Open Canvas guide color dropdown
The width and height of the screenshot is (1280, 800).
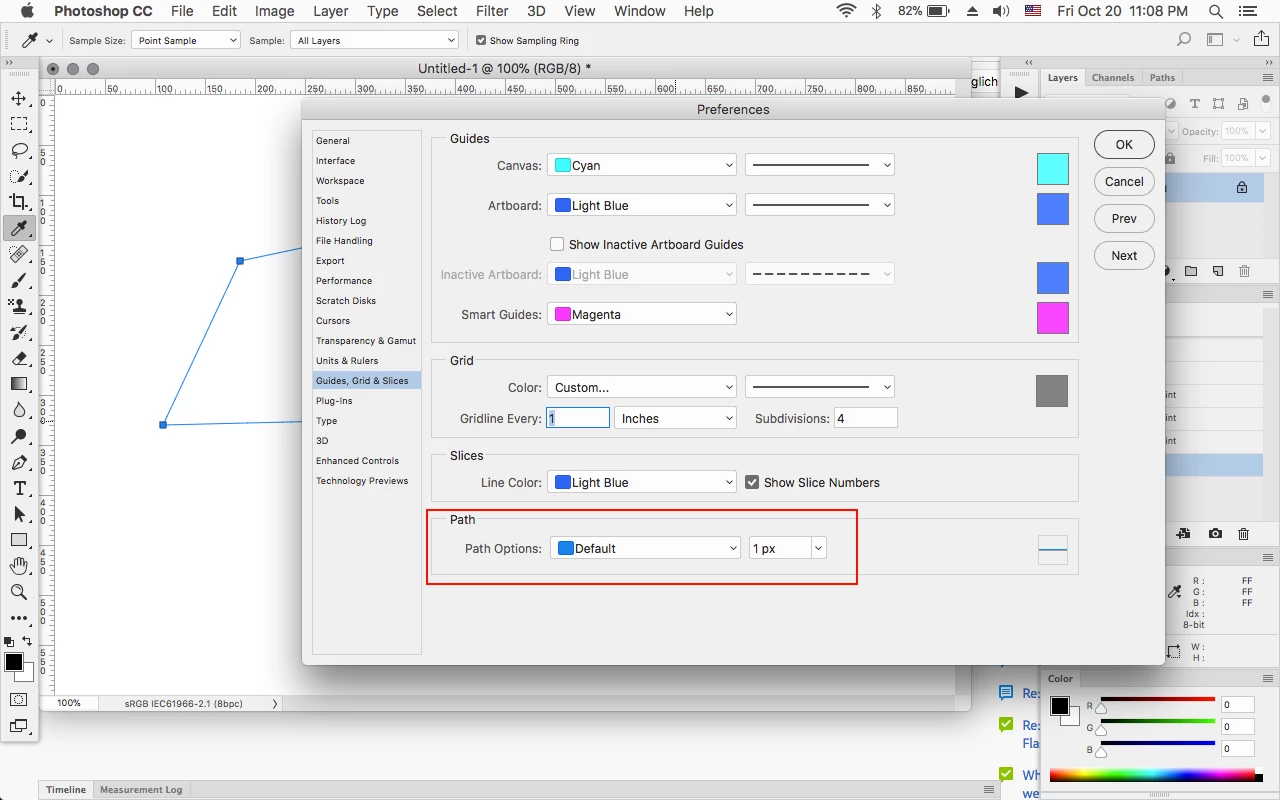[x=642, y=165]
